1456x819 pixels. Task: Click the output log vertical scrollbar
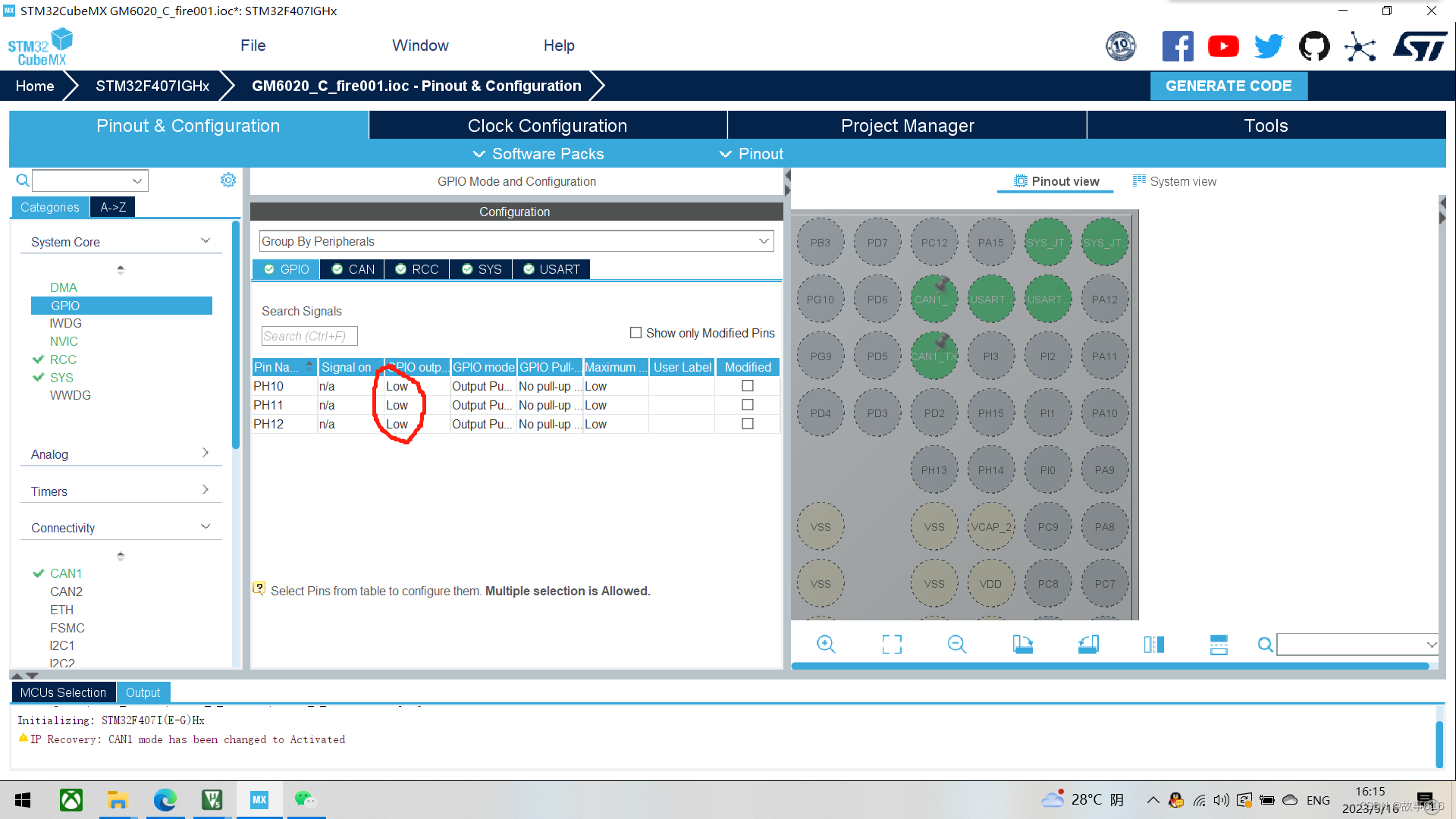1439,744
